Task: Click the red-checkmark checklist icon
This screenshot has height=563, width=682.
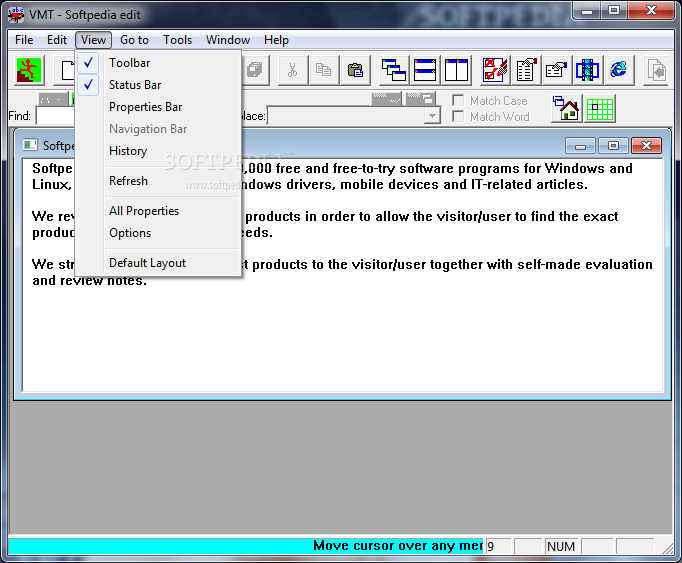Action: coord(495,70)
